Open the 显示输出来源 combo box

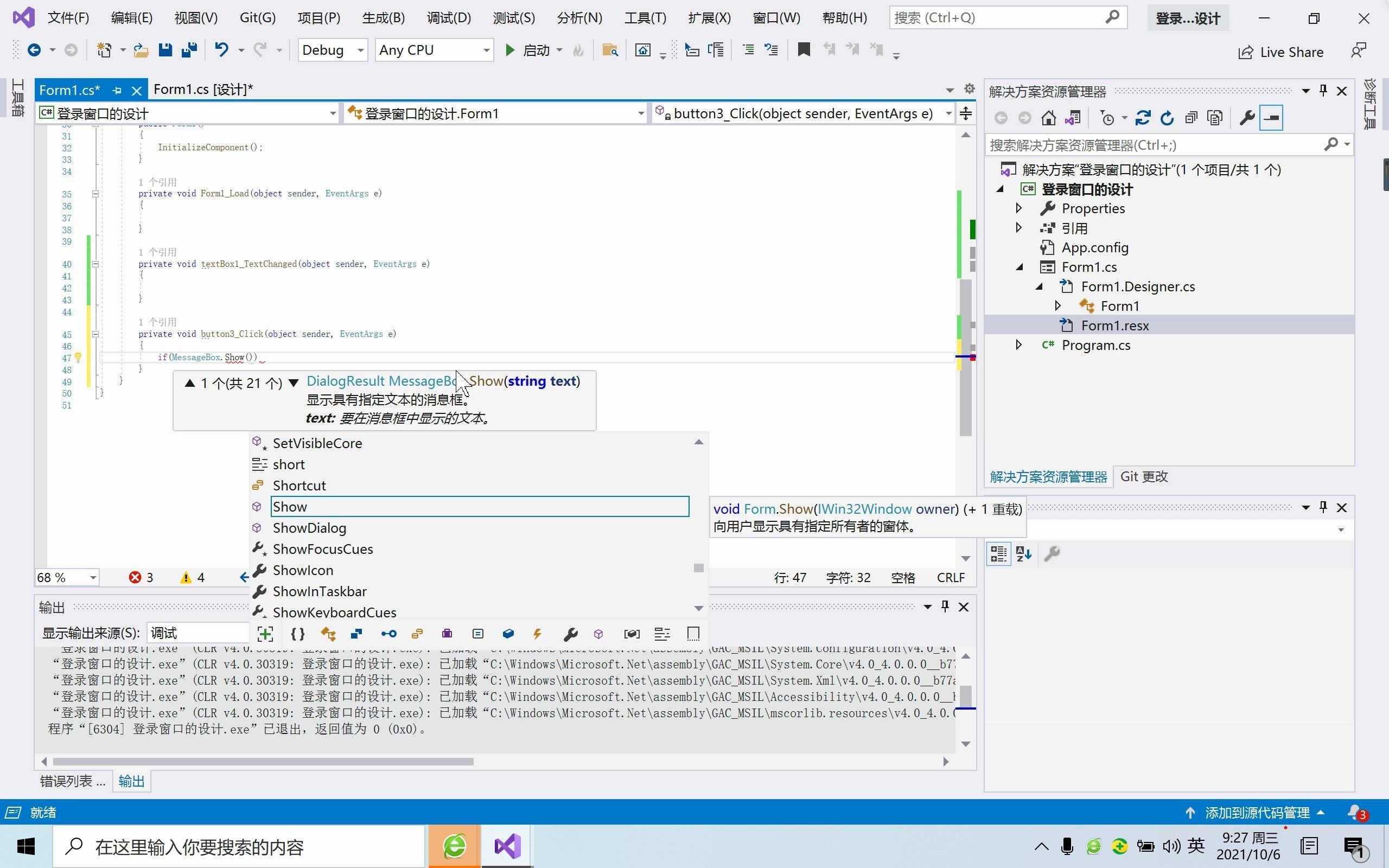pos(199,633)
